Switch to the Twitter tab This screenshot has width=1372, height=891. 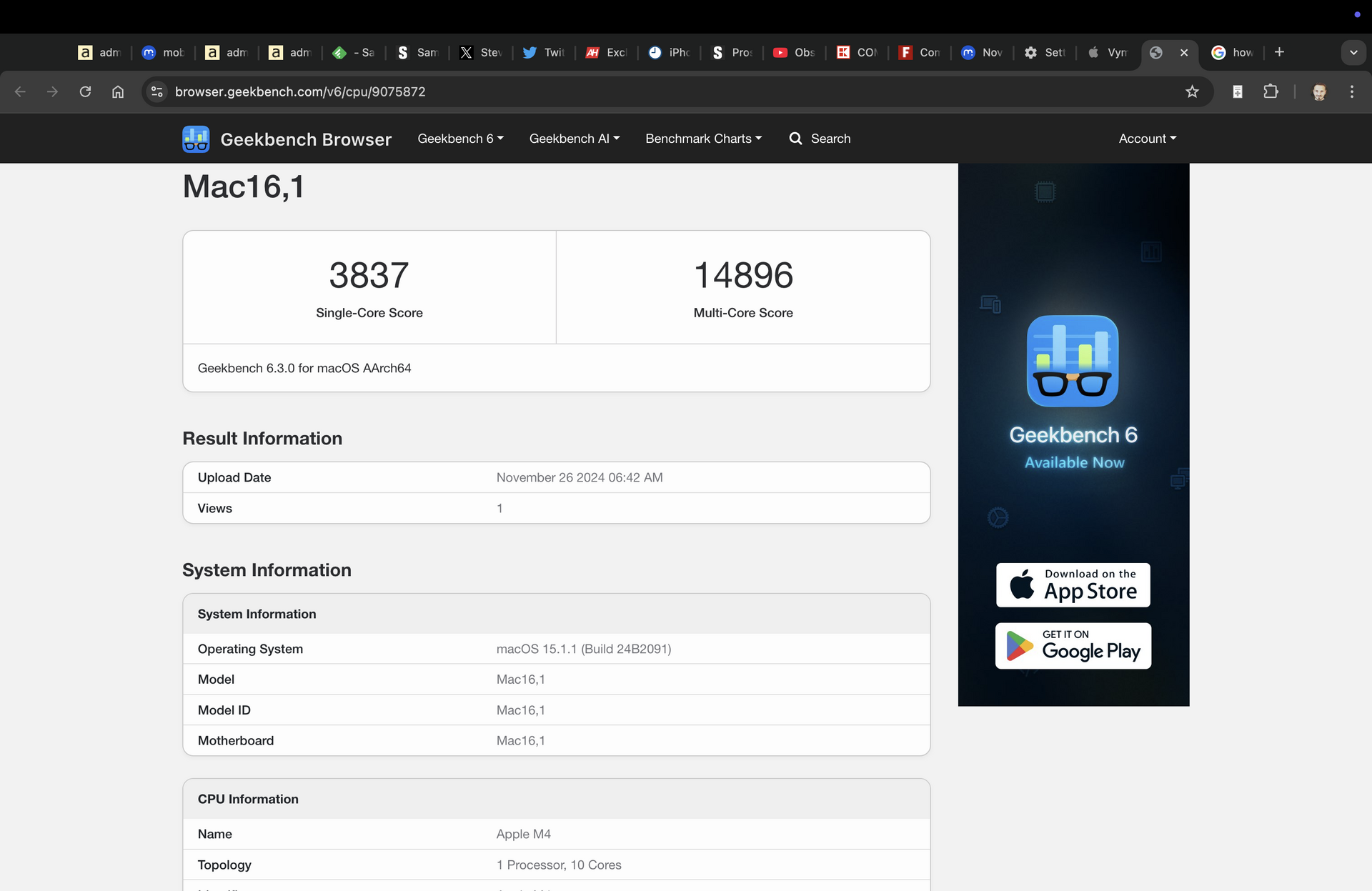click(545, 52)
